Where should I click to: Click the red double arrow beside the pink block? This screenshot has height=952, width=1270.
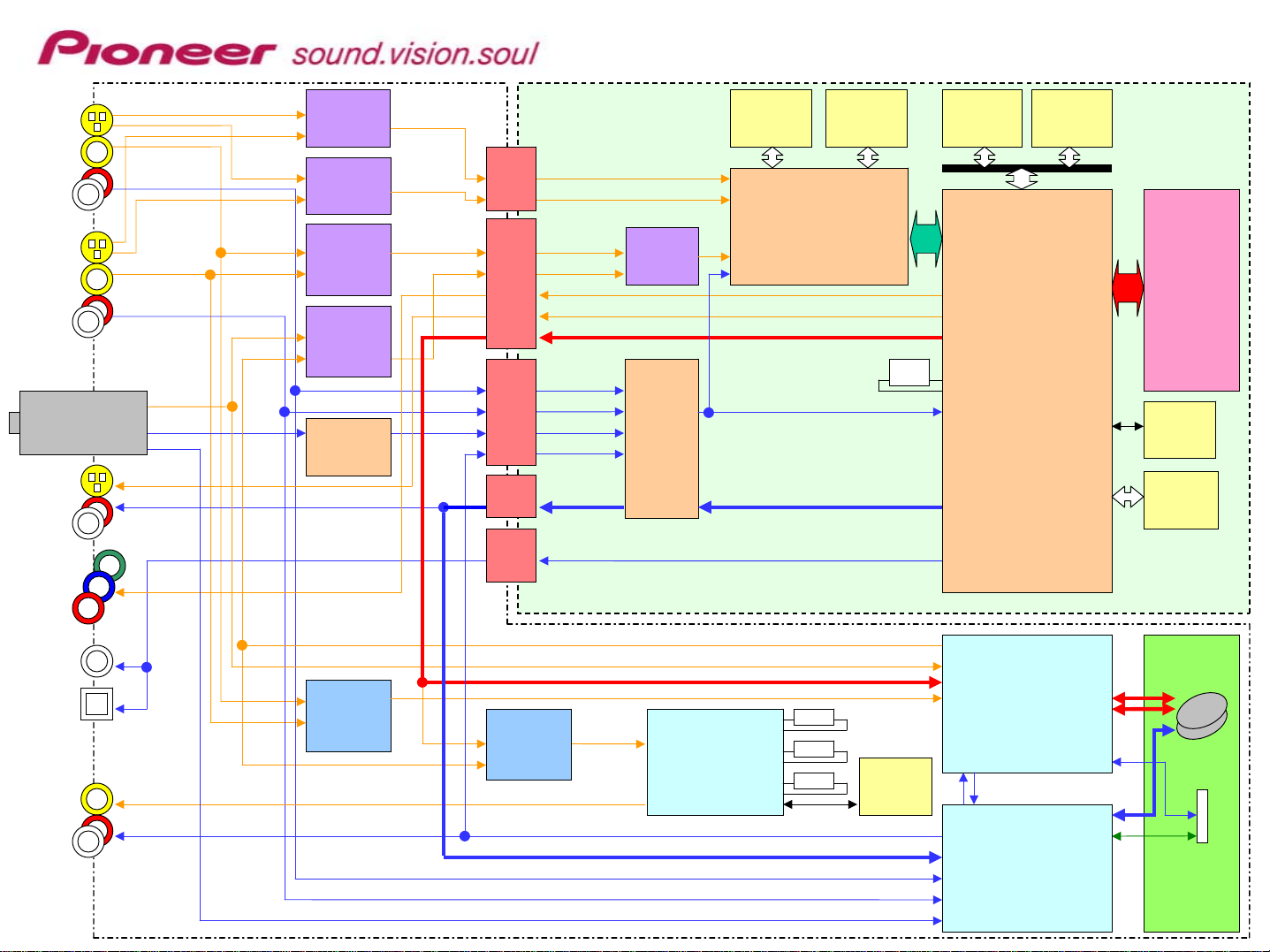[1128, 288]
